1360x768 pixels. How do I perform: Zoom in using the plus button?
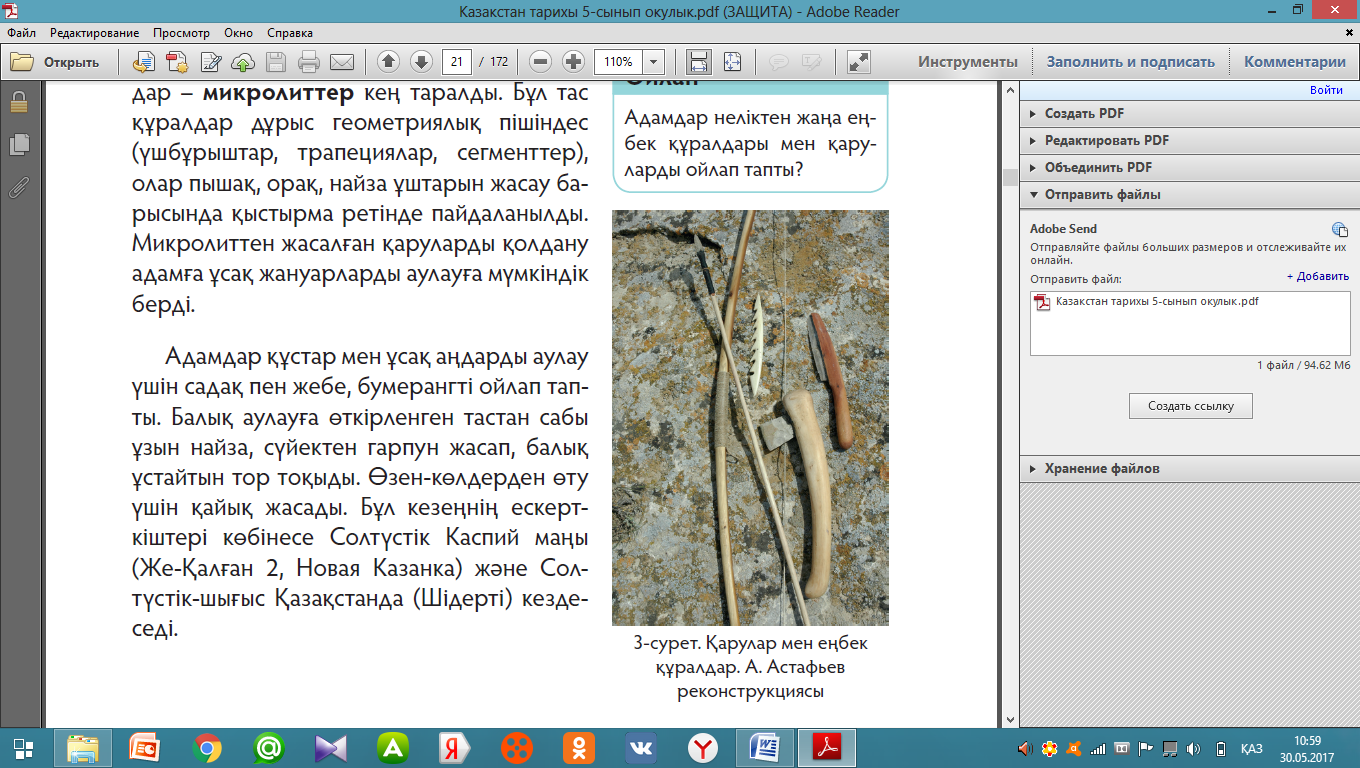[x=573, y=62]
